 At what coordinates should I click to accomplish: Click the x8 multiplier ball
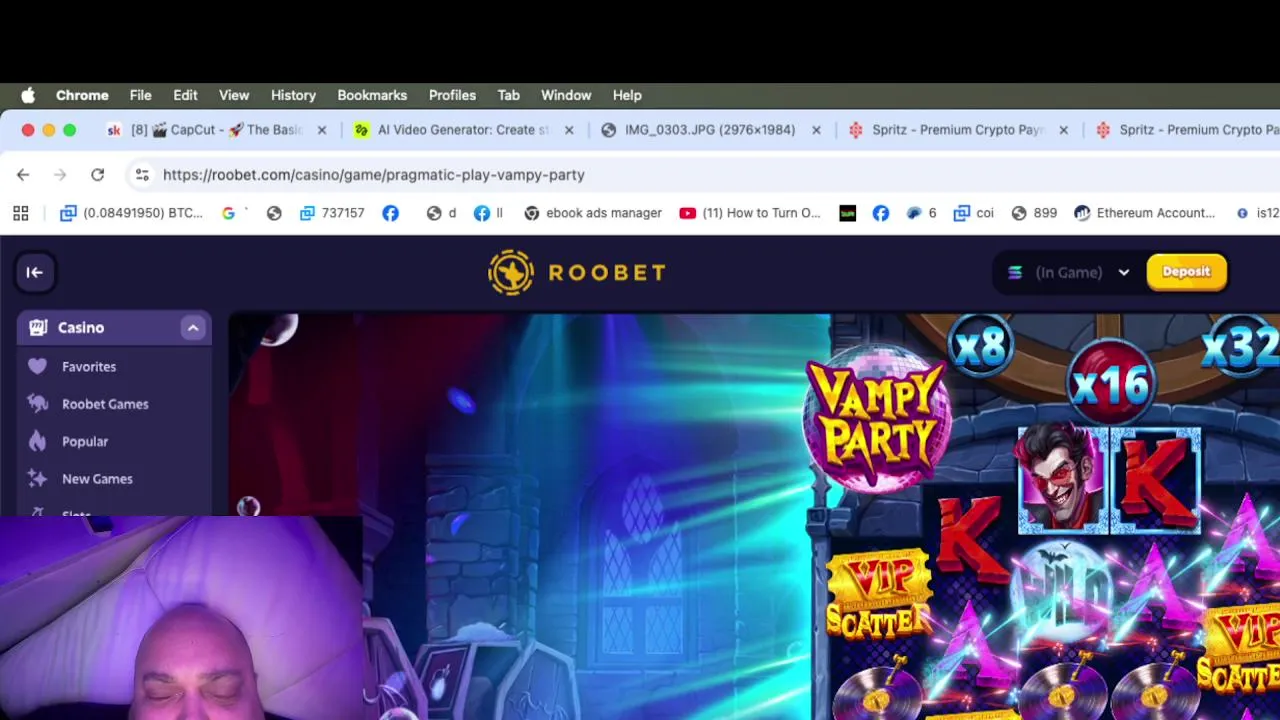click(x=981, y=347)
